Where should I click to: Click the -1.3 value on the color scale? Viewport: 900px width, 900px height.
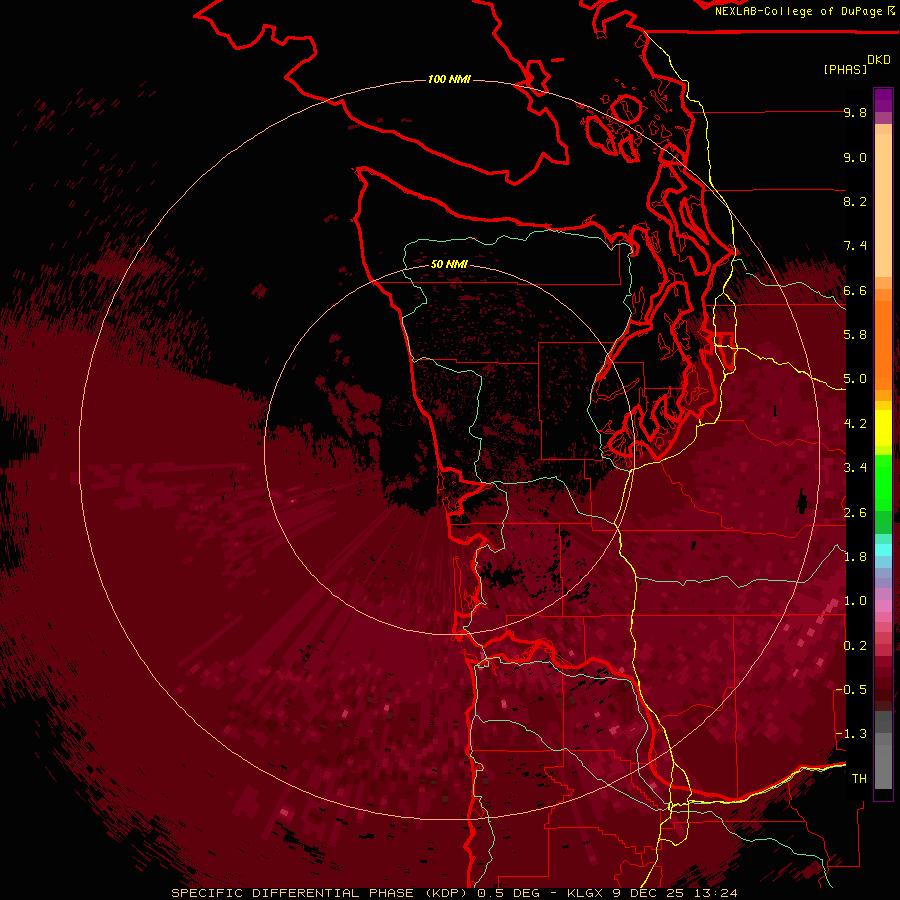point(851,734)
